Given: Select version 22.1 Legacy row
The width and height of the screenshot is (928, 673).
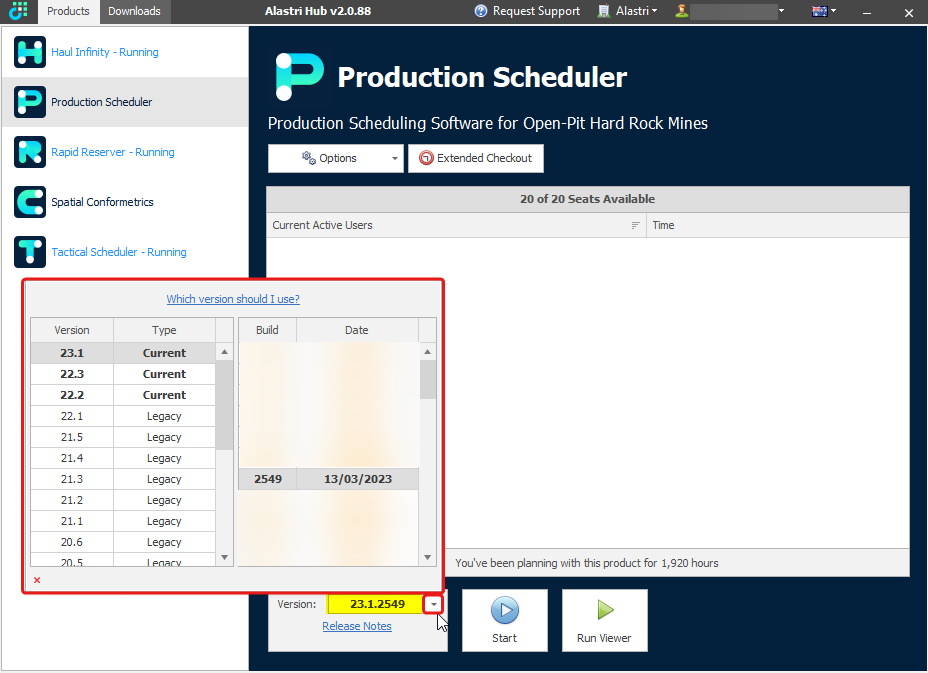Looking at the screenshot, I should 123,416.
